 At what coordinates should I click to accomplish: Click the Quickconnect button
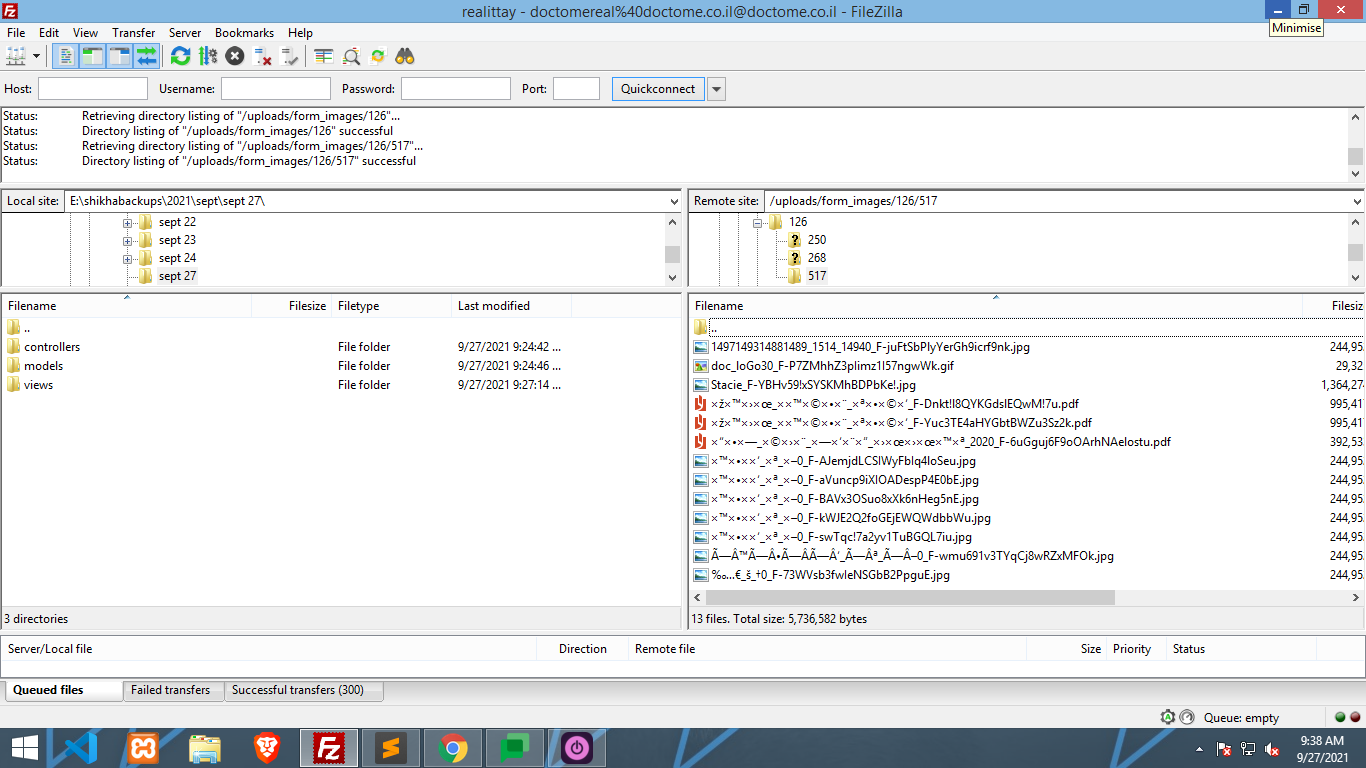[x=658, y=89]
